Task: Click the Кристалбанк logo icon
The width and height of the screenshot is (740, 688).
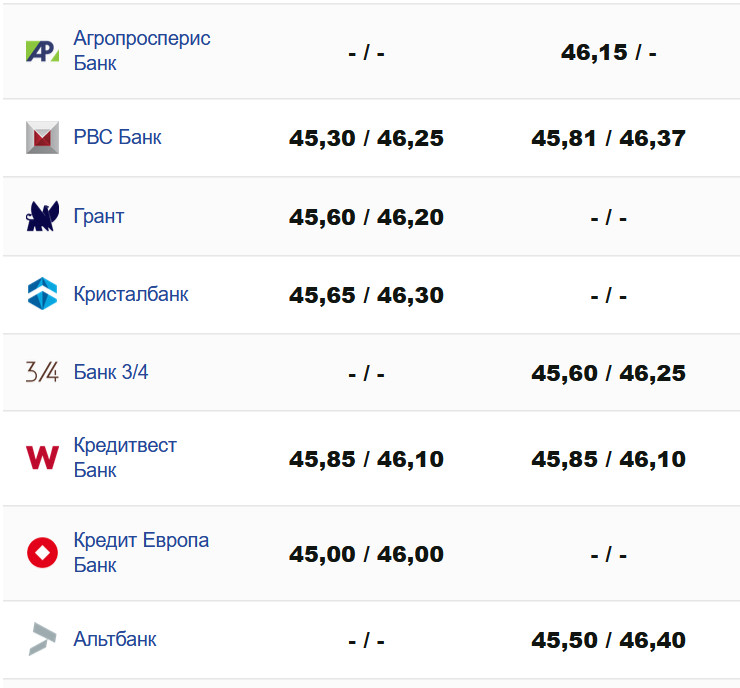Action: click(42, 294)
